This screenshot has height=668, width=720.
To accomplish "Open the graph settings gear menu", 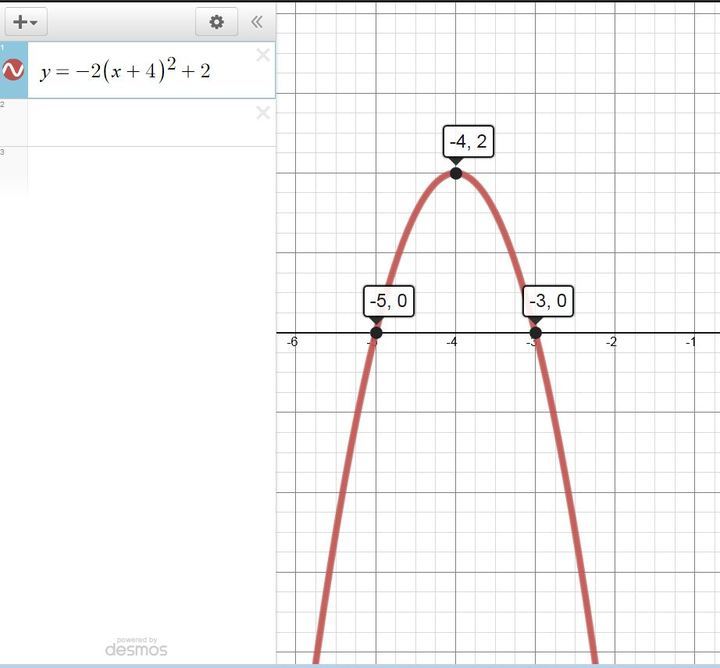I will point(216,21).
